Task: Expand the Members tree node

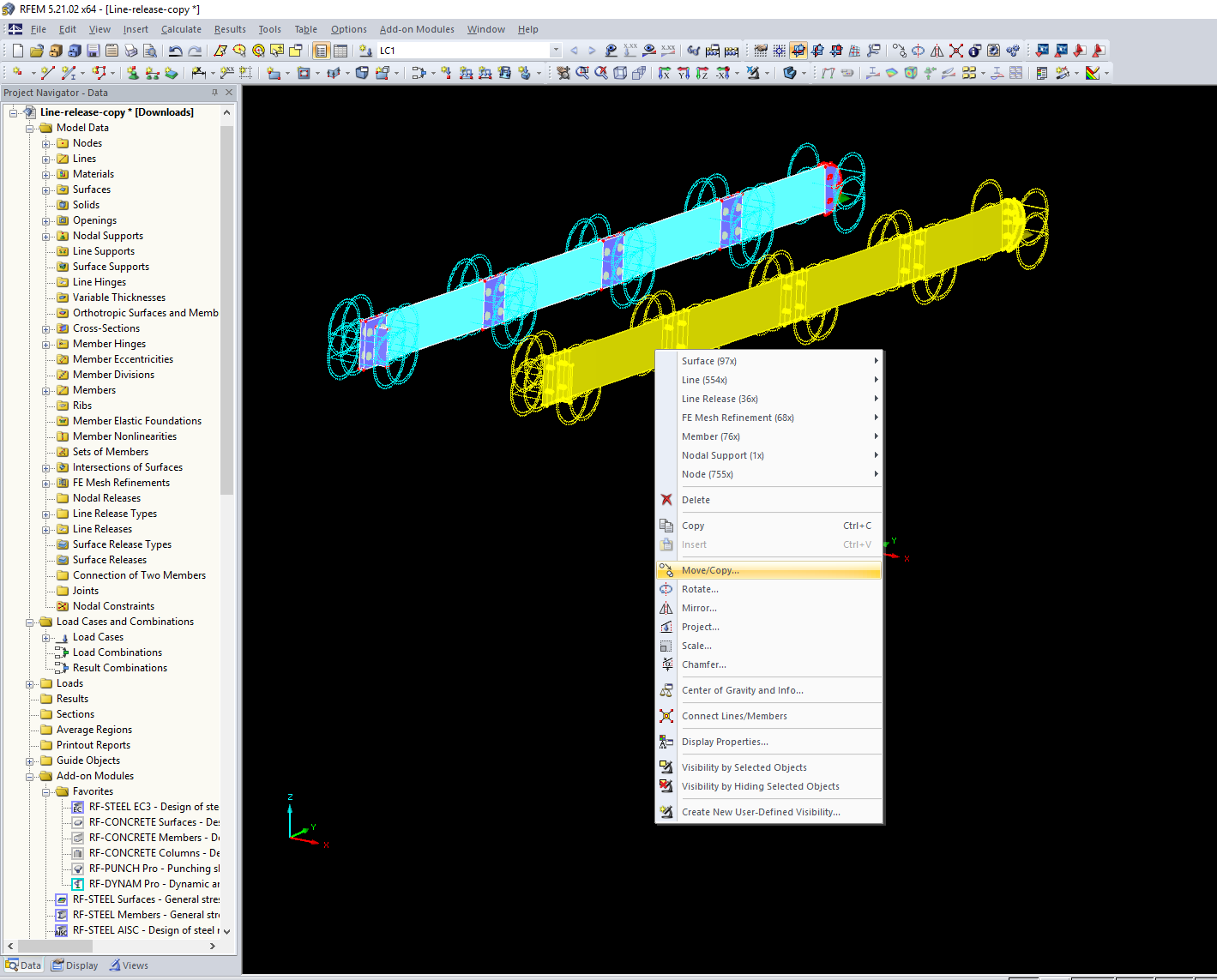Action: point(46,391)
